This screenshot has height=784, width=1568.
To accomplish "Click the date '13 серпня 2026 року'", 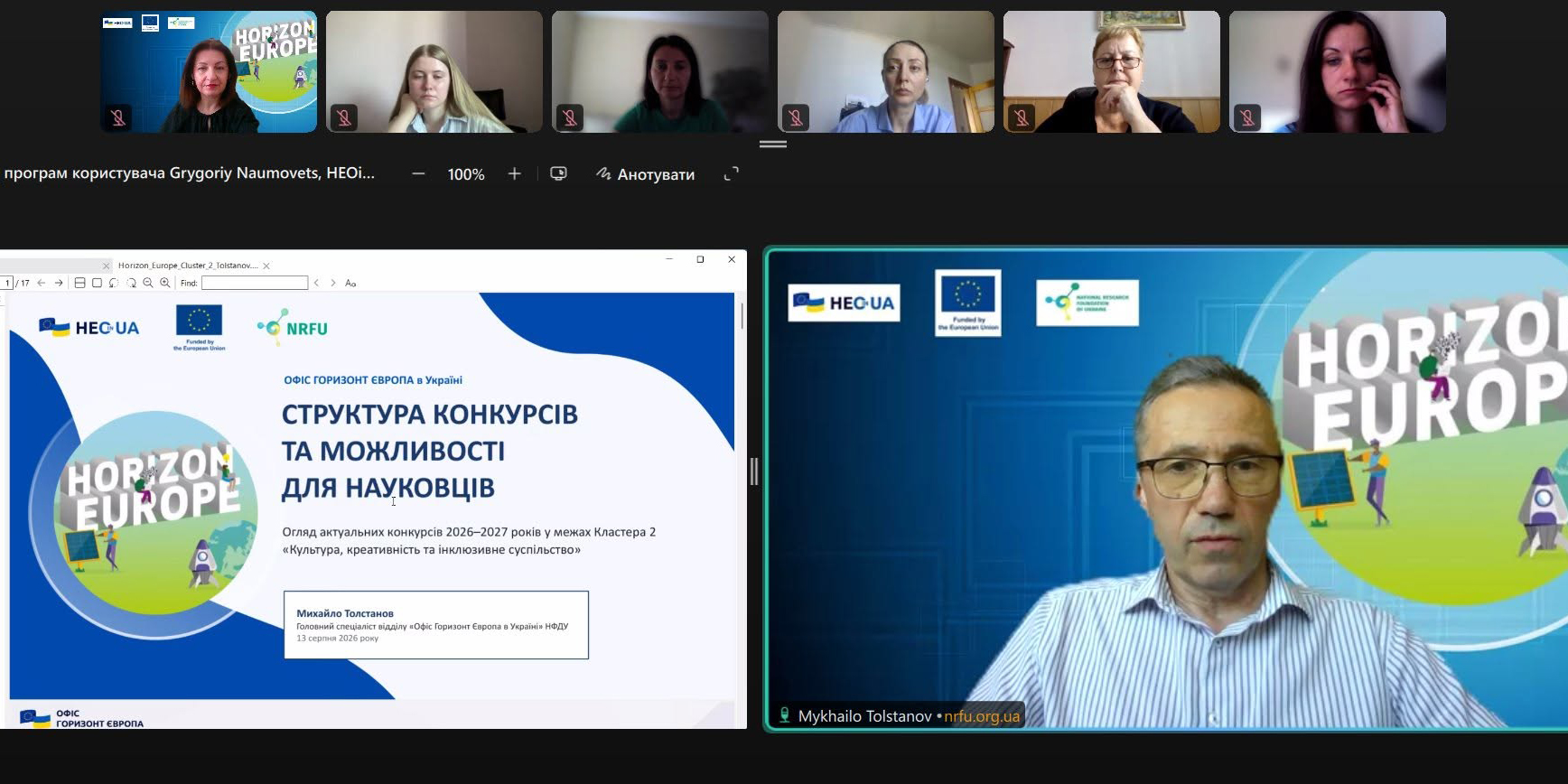I will pyautogui.click(x=338, y=638).
